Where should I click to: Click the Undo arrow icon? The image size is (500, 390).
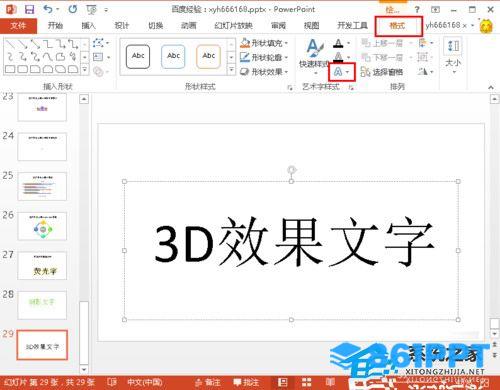tap(48, 9)
